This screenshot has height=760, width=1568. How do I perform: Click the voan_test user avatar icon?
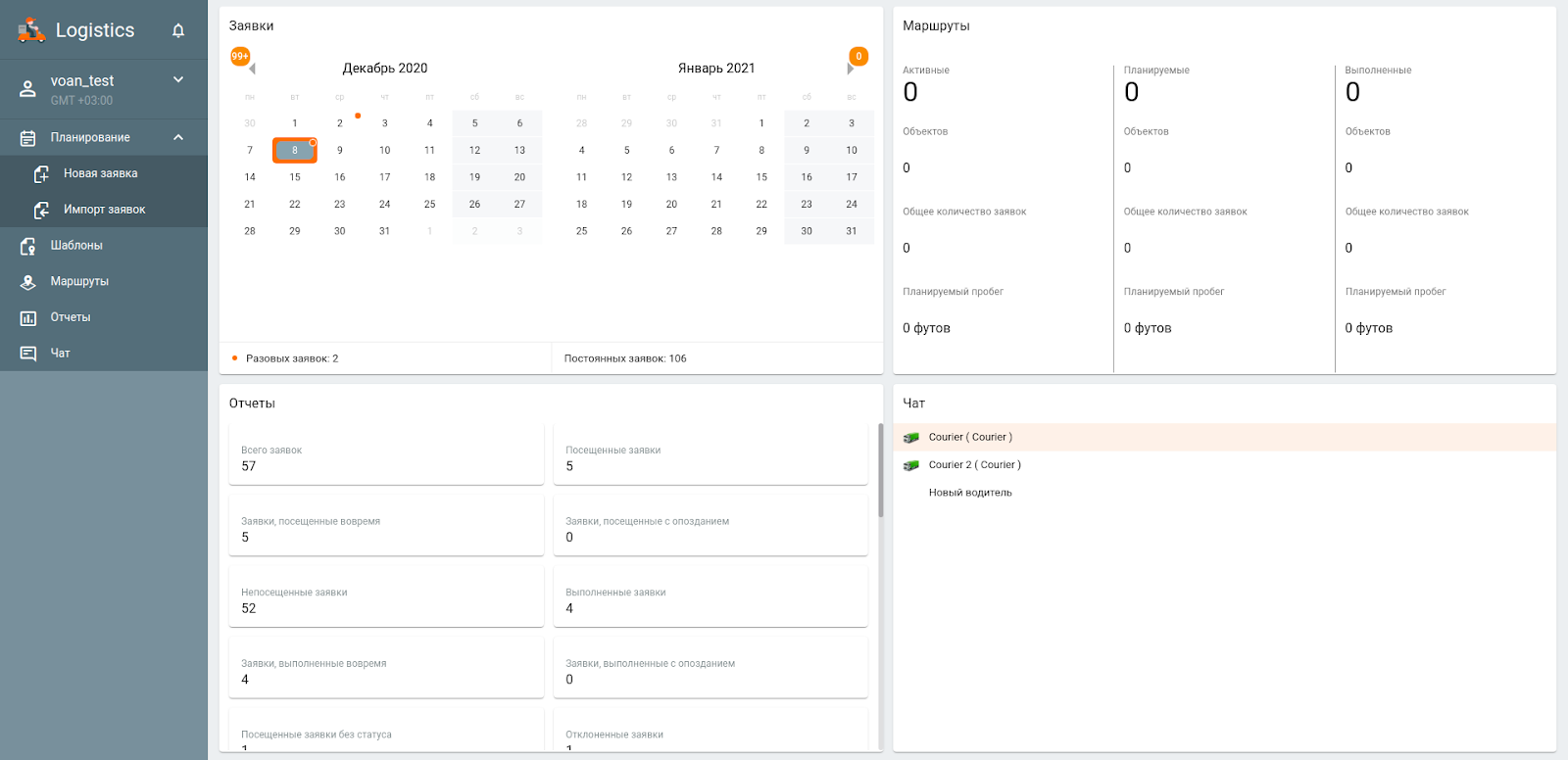(x=27, y=89)
